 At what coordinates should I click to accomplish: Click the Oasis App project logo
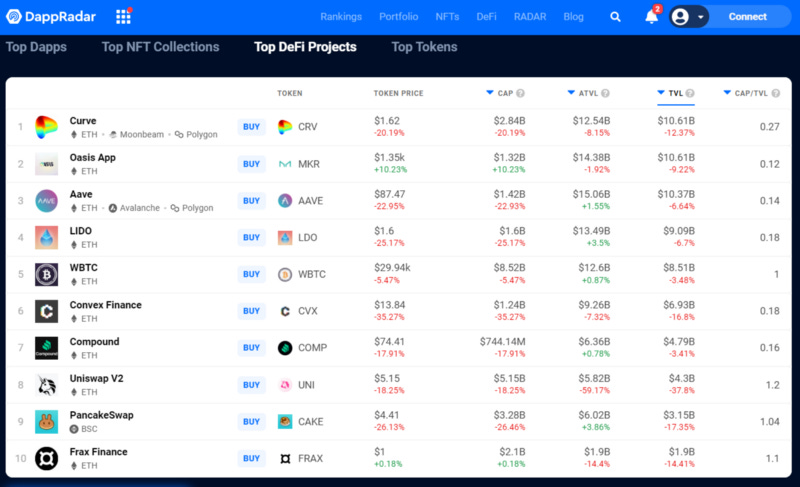tap(46, 164)
